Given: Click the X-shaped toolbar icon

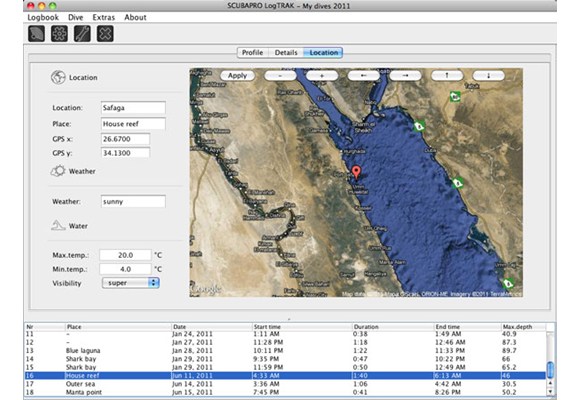Looking at the screenshot, I should click(105, 34).
